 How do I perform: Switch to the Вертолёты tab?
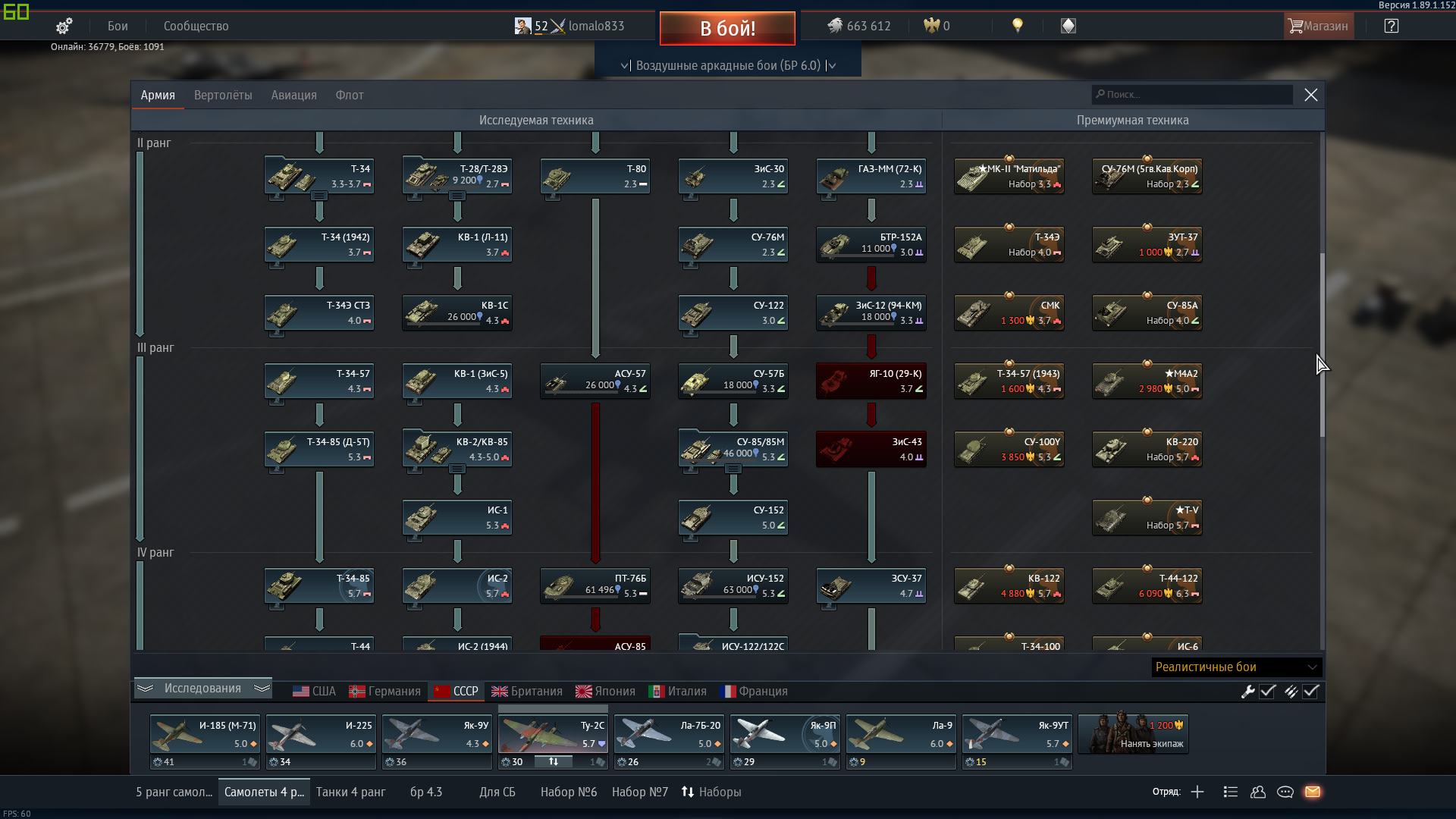click(223, 95)
